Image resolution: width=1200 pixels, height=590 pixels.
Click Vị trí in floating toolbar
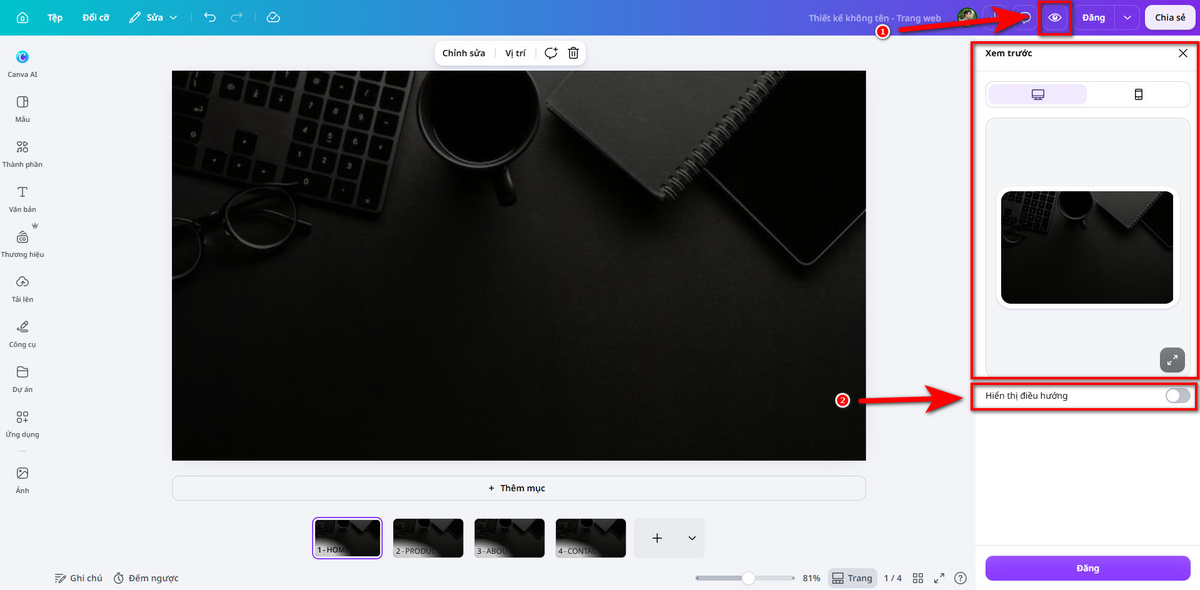(x=515, y=53)
